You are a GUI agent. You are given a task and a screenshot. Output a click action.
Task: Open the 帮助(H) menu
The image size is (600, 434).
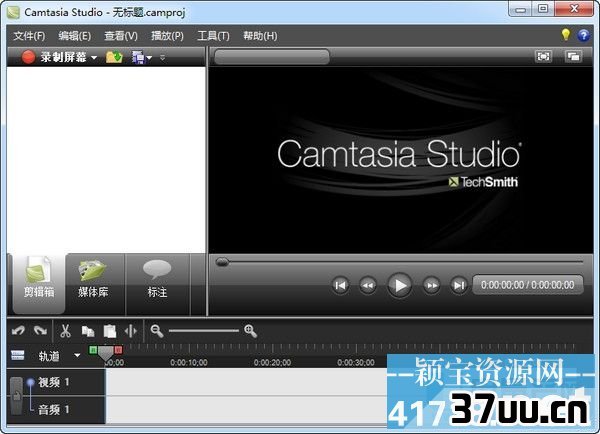[x=260, y=36]
